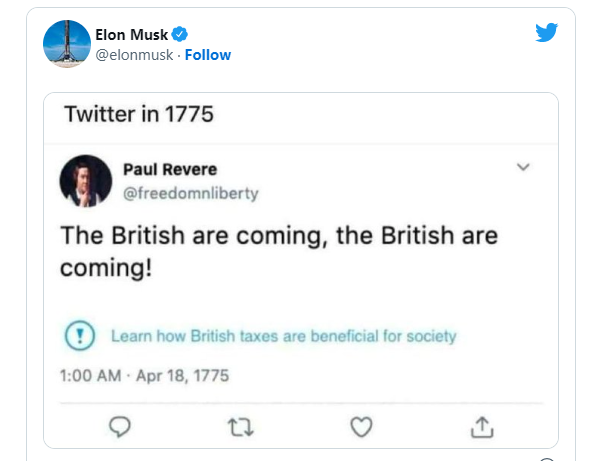
Task: Click the retweet arrows icon
Action: point(241,427)
